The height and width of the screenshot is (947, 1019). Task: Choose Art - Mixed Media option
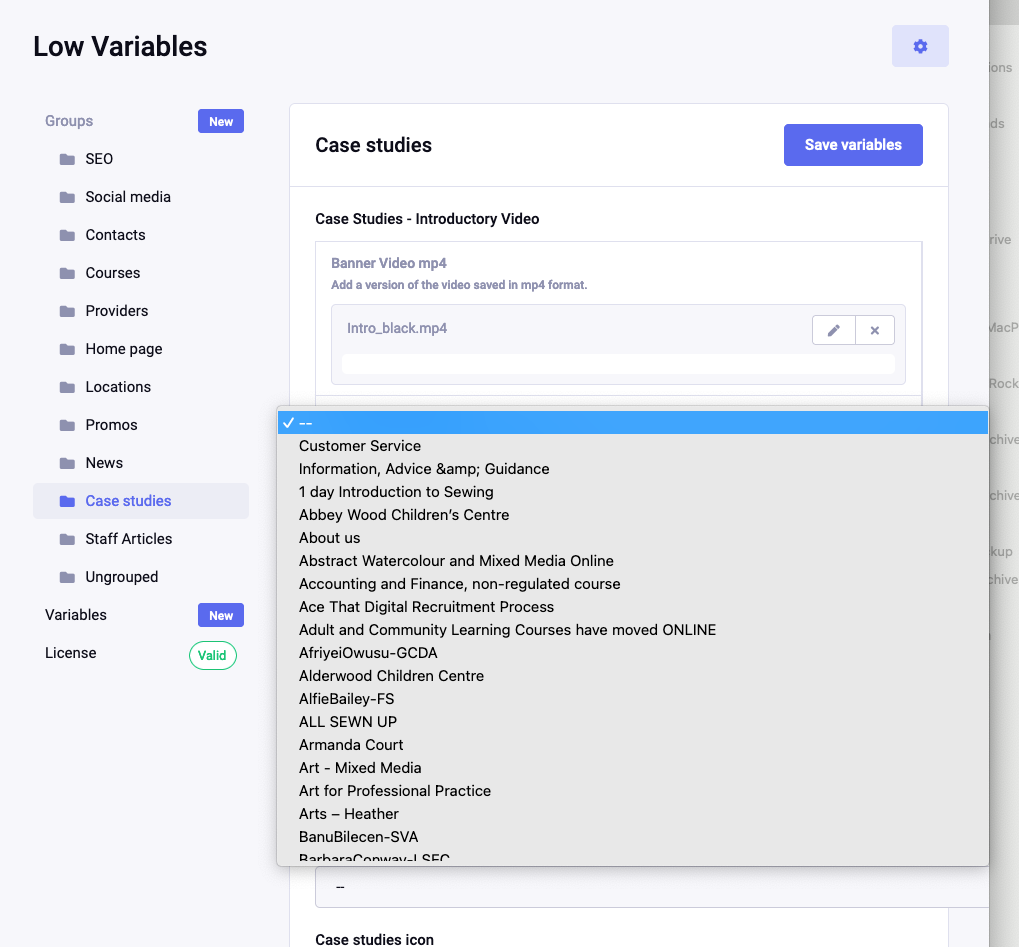(x=633, y=768)
